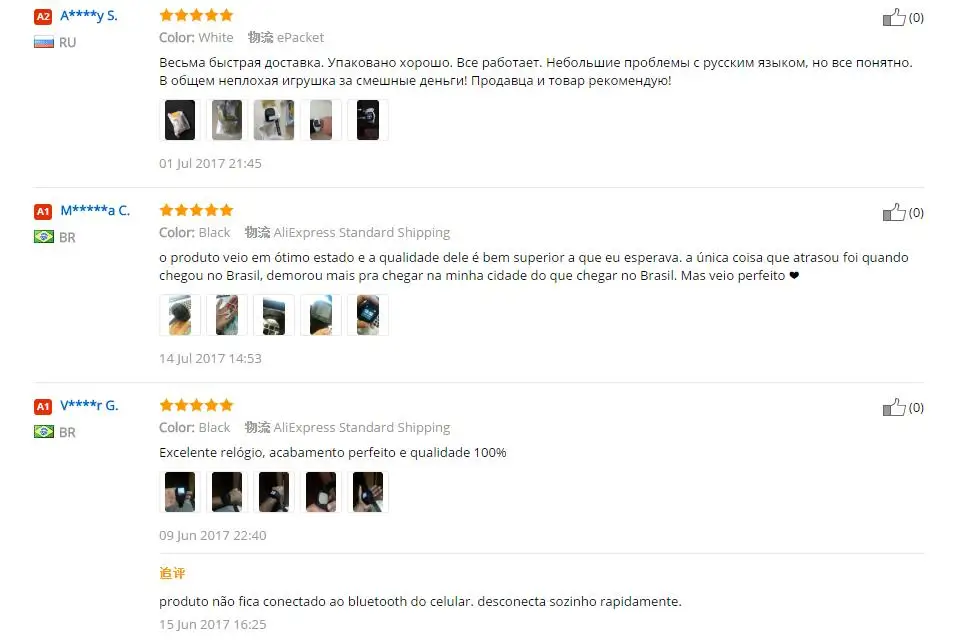Like A****y S.'s review with thumbs-up
This screenshot has width=956, height=641.
[894, 17]
